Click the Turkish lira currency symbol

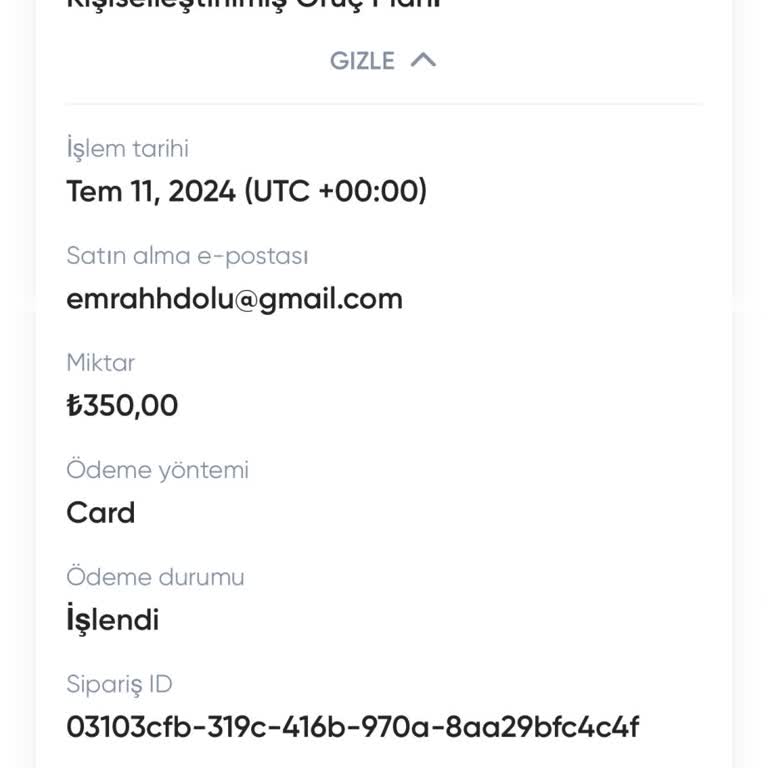(x=73, y=406)
